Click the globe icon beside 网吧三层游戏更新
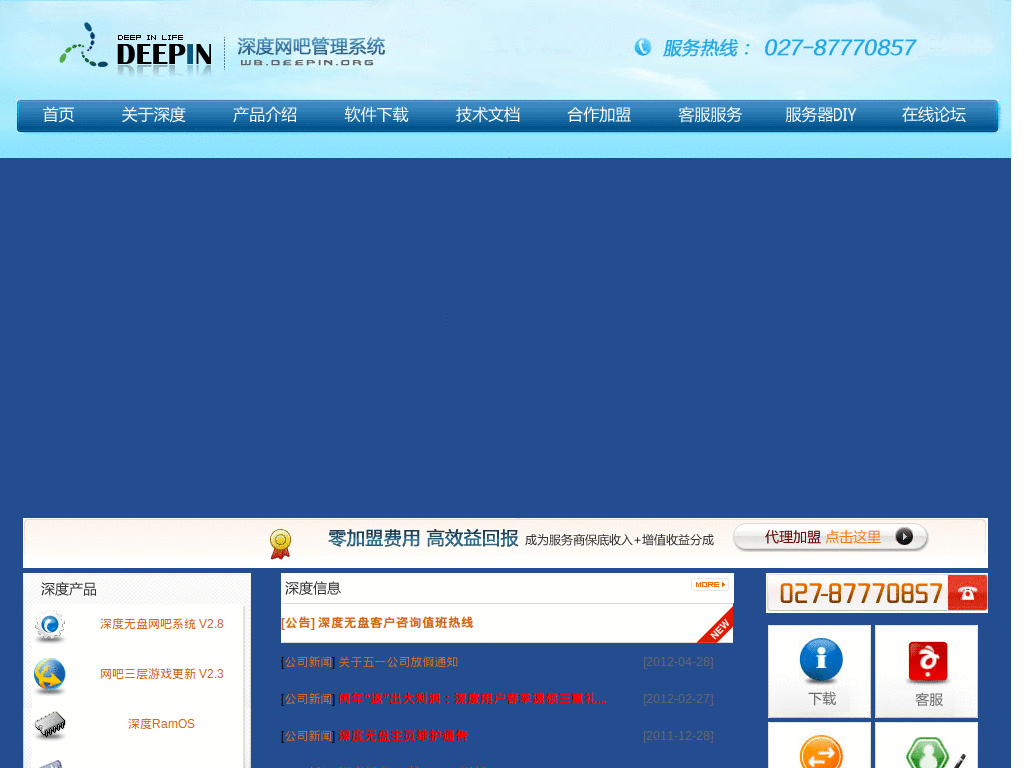The width and height of the screenshot is (1024, 768). pyautogui.click(x=50, y=675)
